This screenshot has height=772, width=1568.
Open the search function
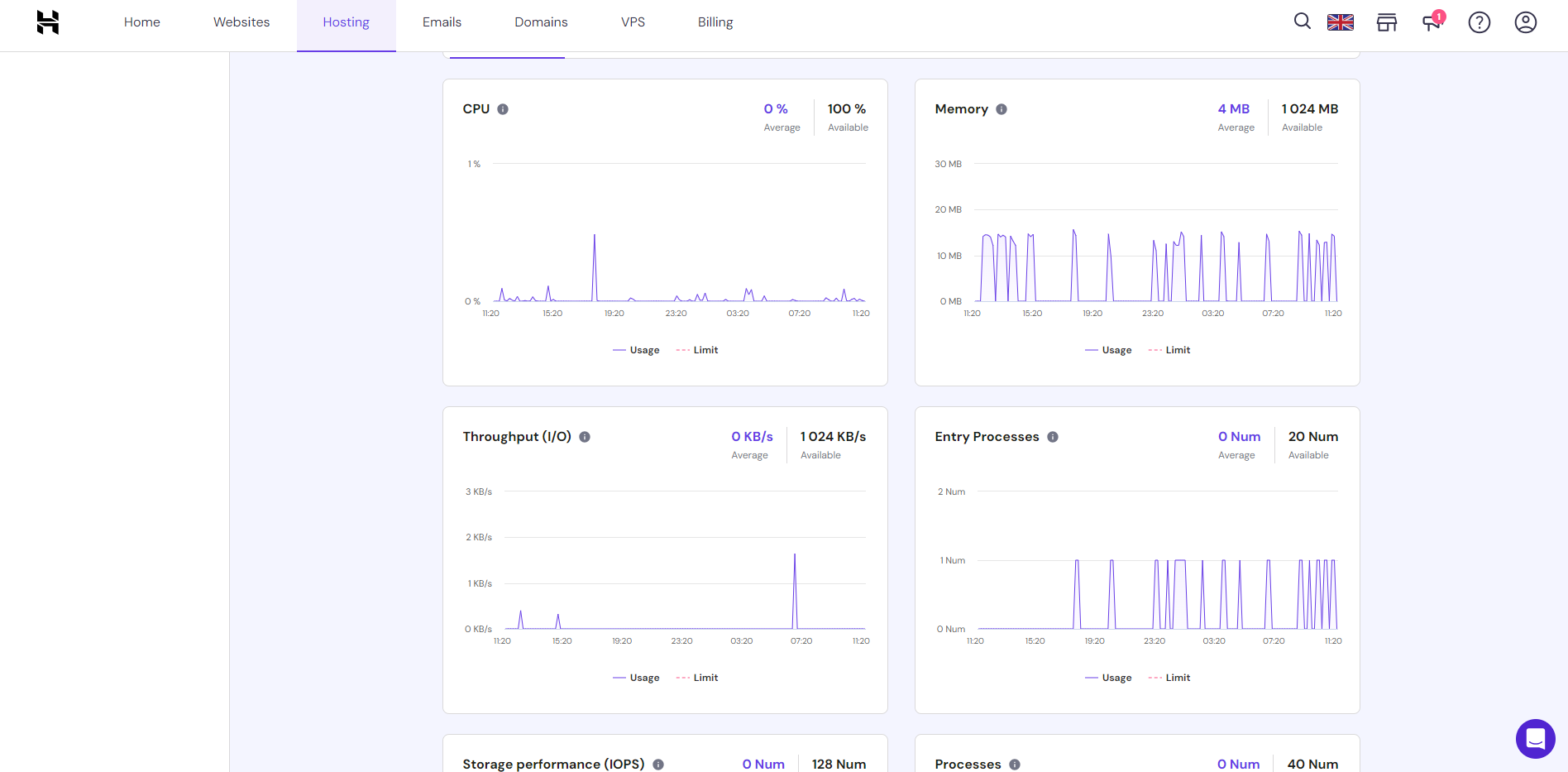point(1302,22)
